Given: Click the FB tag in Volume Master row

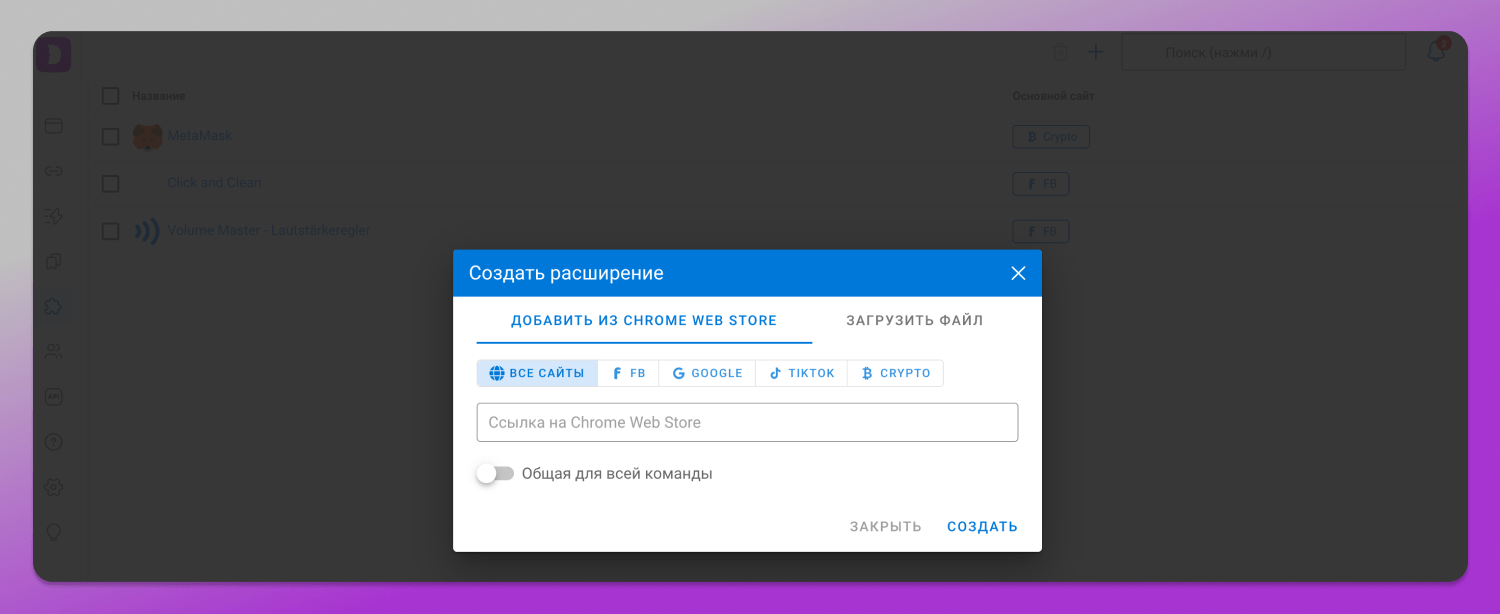Looking at the screenshot, I should pos(1041,232).
